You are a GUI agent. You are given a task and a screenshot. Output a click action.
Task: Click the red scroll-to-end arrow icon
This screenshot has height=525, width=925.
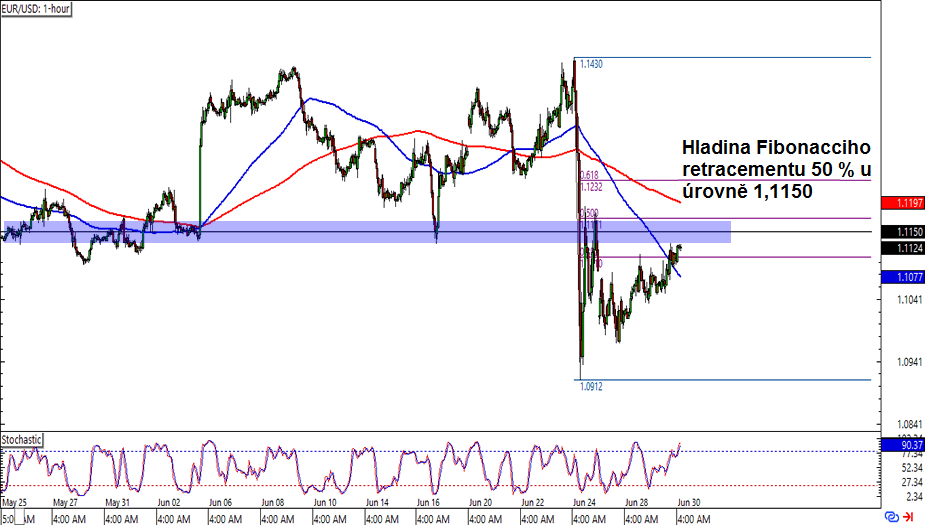tap(908, 517)
